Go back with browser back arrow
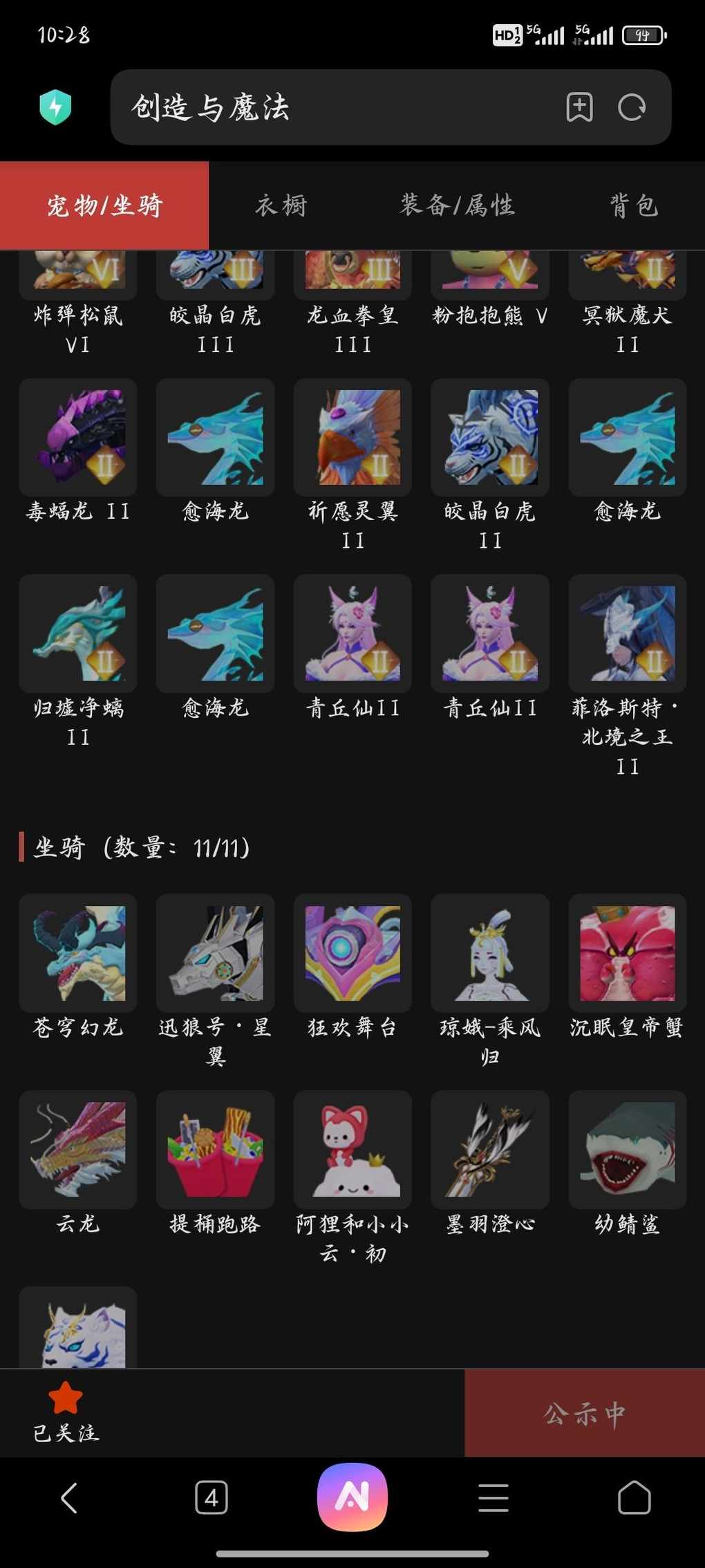 [69, 1498]
